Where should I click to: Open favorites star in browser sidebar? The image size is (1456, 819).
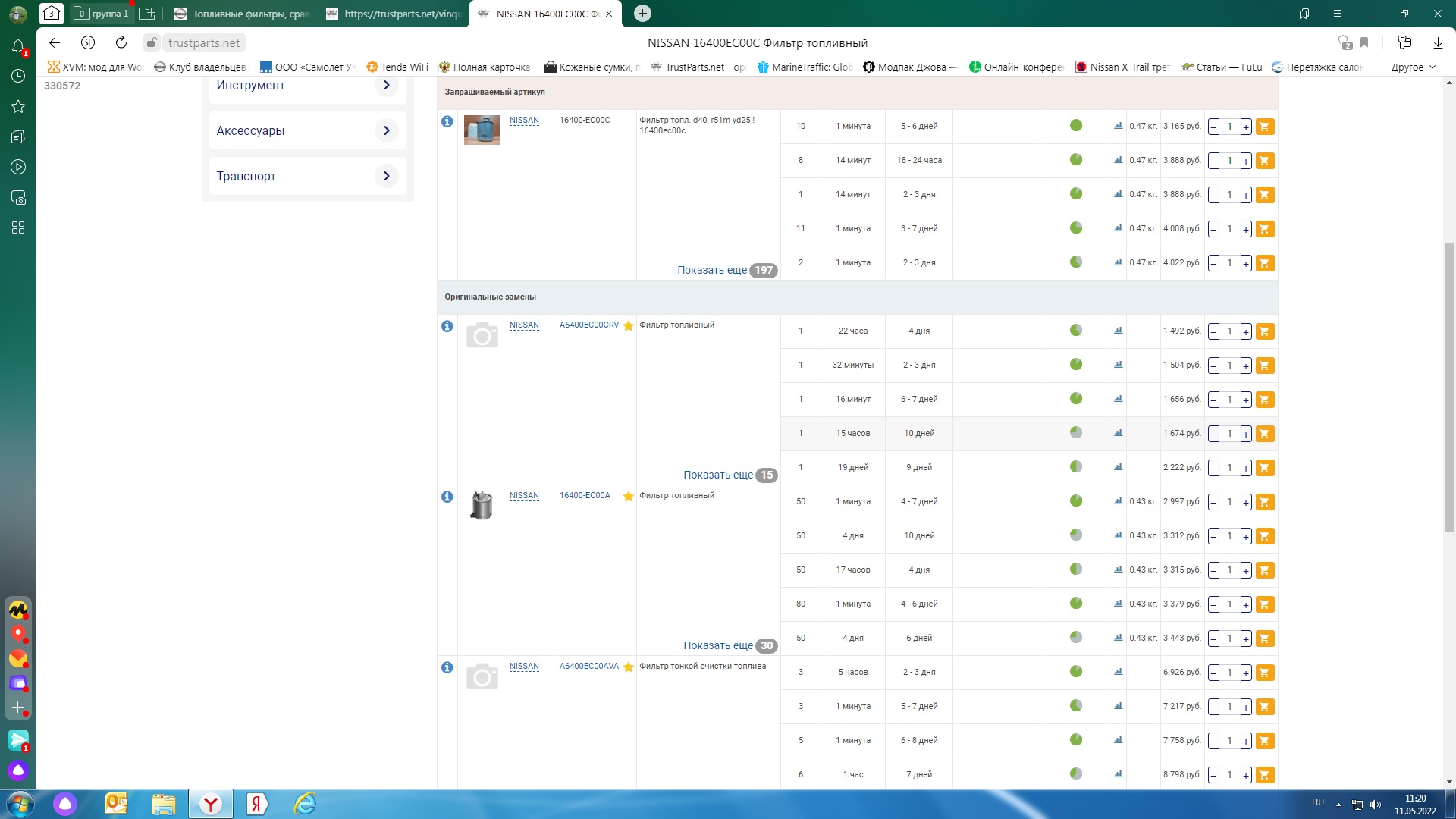(x=18, y=106)
